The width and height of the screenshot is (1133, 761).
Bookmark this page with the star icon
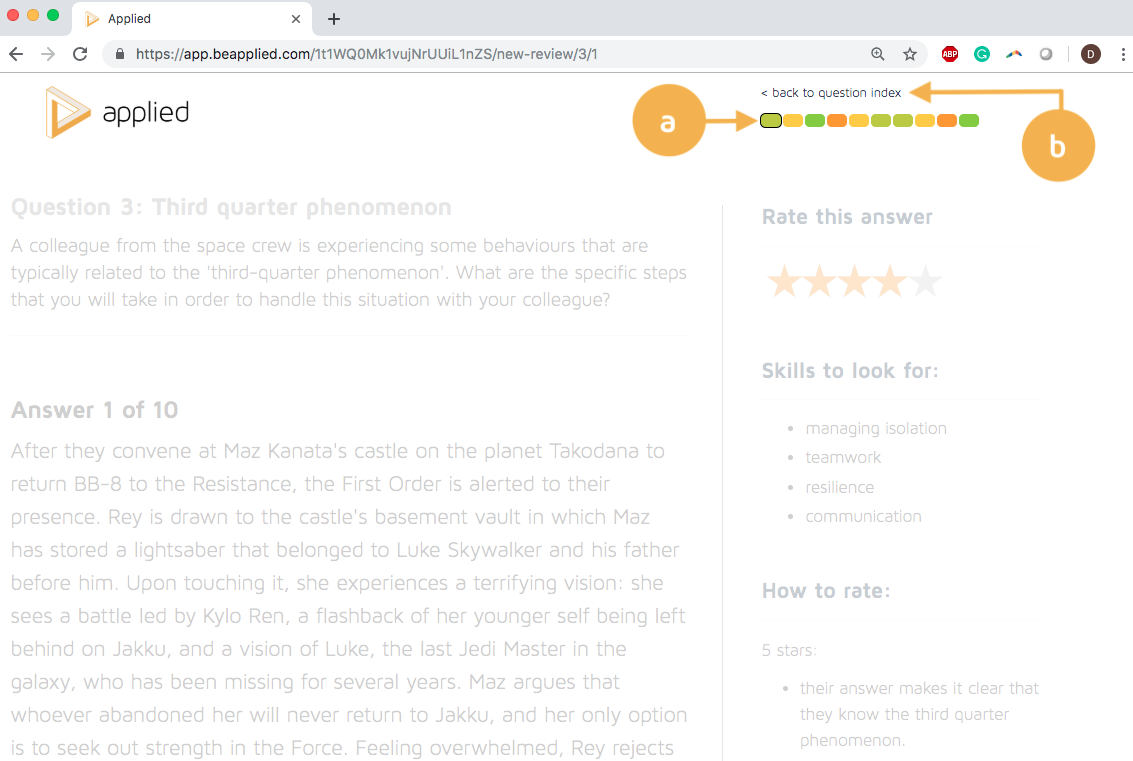pos(910,54)
